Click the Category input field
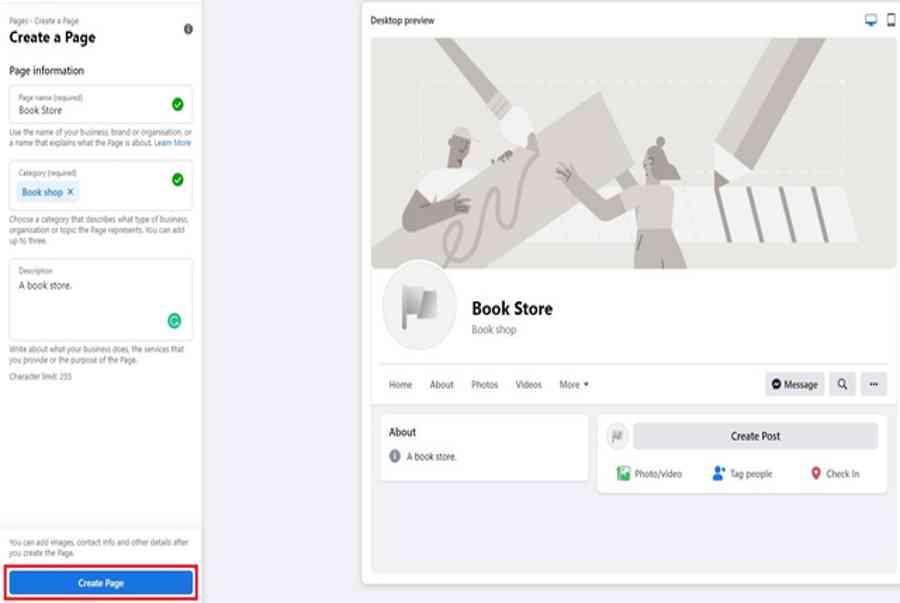 (101, 185)
